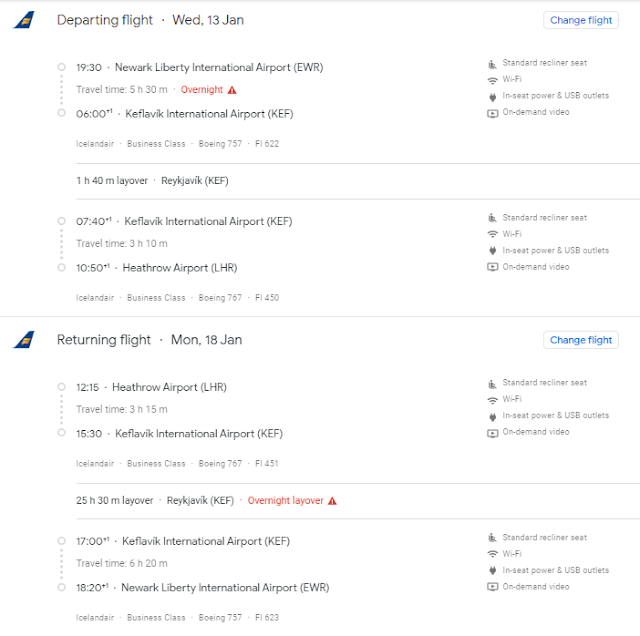
Task: Select the Returning flight Mon, 18 Jan header
Action: (149, 340)
